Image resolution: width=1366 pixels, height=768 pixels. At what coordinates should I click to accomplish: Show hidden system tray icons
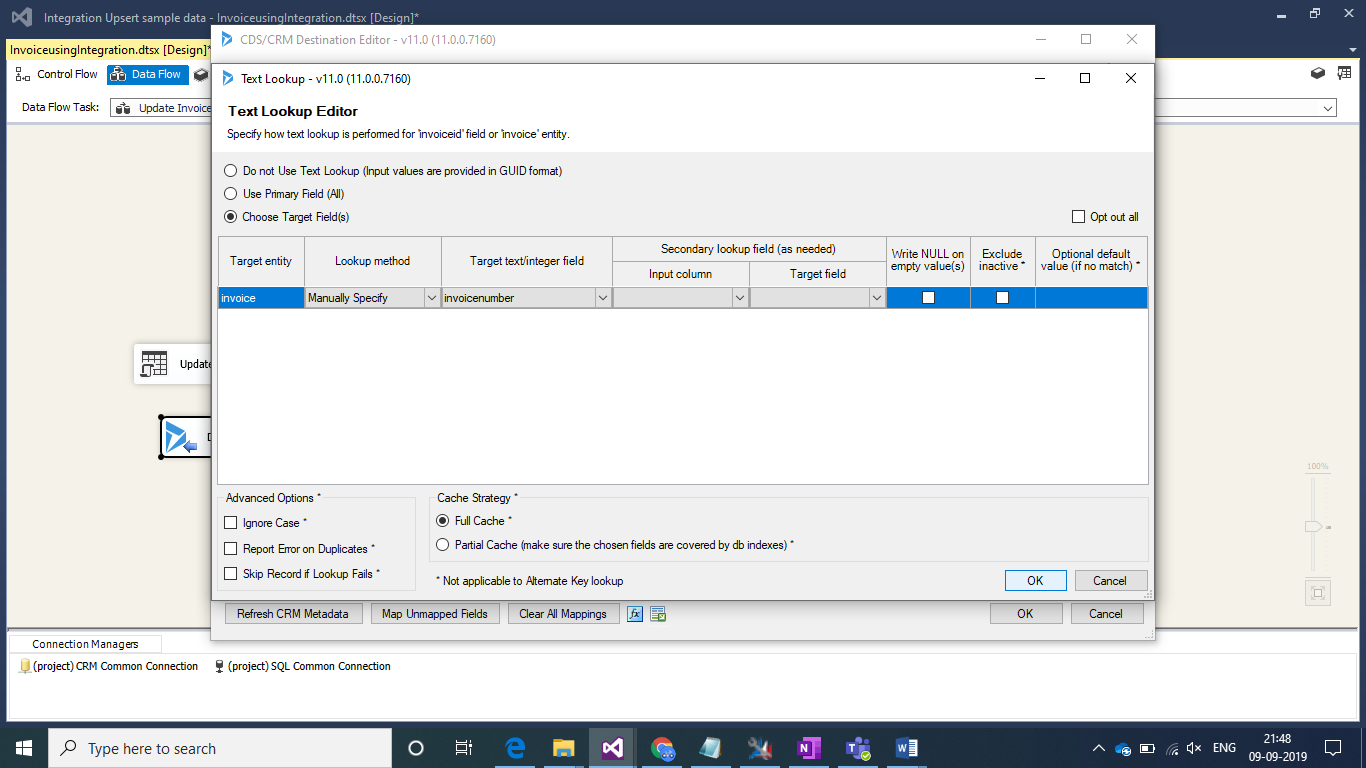1099,748
